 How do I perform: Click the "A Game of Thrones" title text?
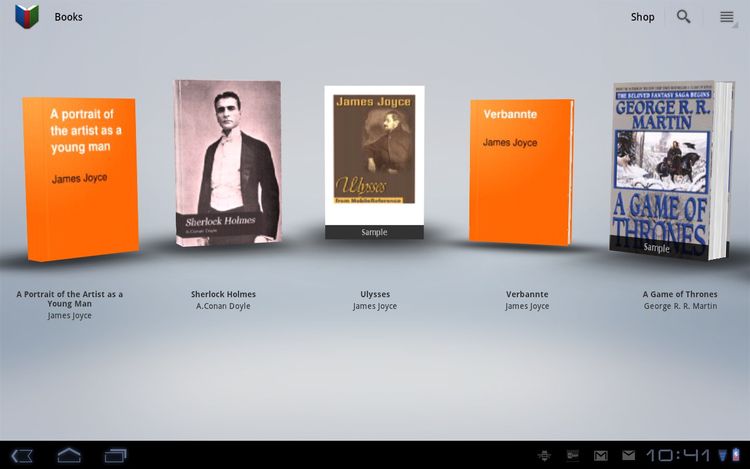pyautogui.click(x=680, y=294)
